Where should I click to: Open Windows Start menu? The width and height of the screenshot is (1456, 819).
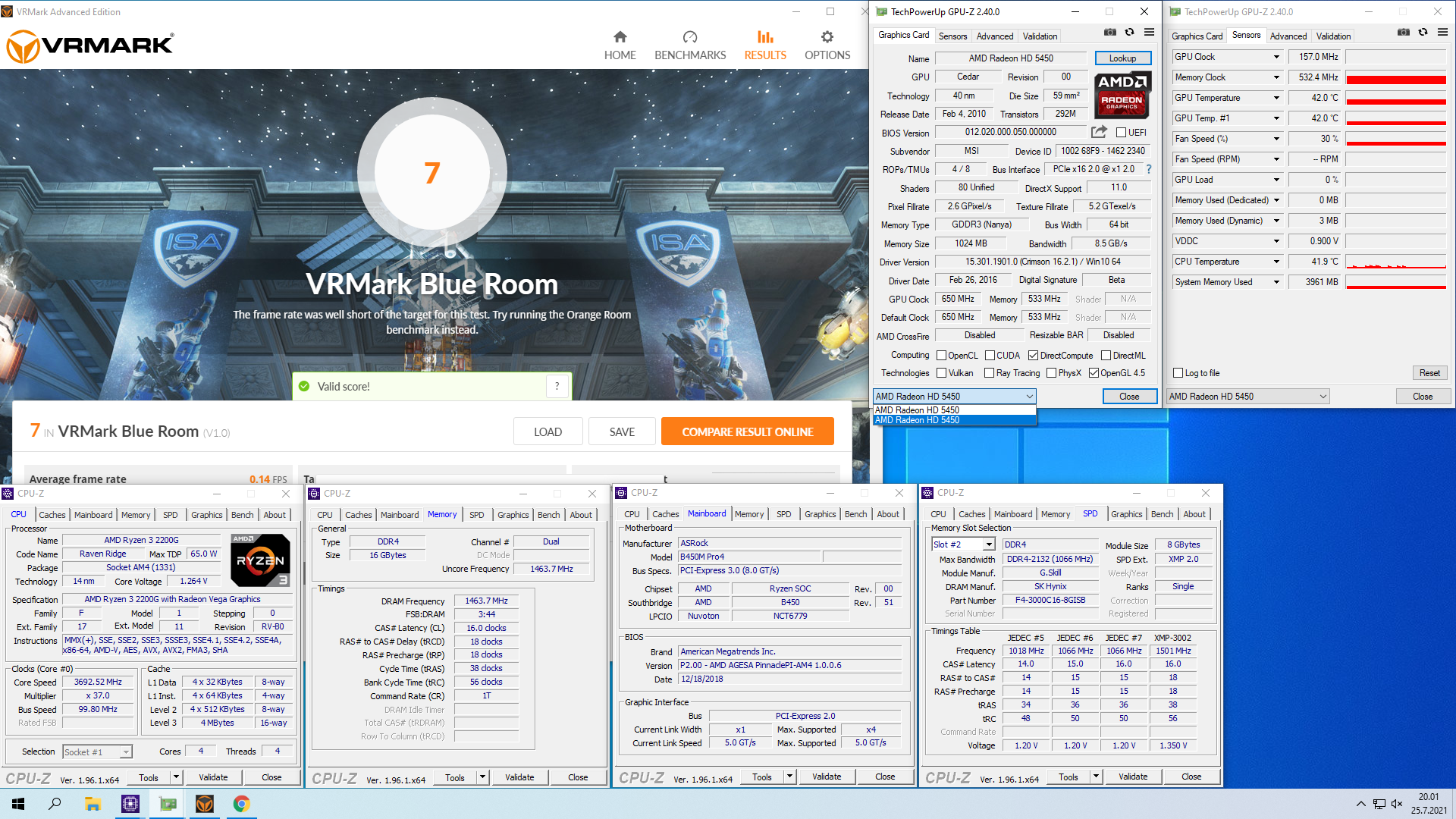[18, 804]
